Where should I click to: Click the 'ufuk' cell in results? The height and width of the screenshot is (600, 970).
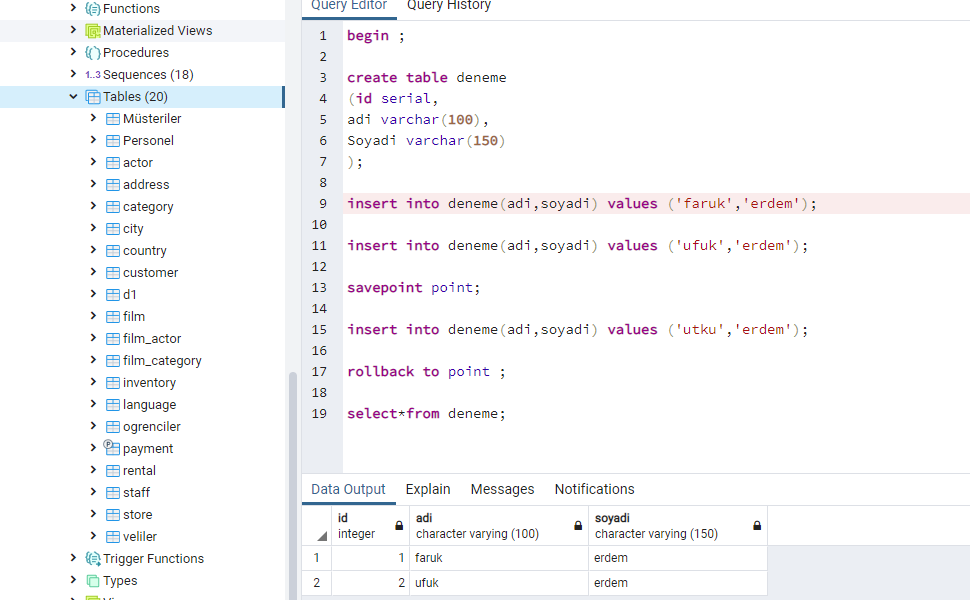[x=499, y=583]
